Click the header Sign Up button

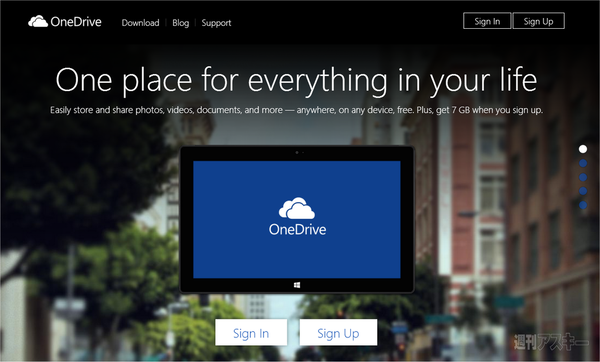point(538,21)
